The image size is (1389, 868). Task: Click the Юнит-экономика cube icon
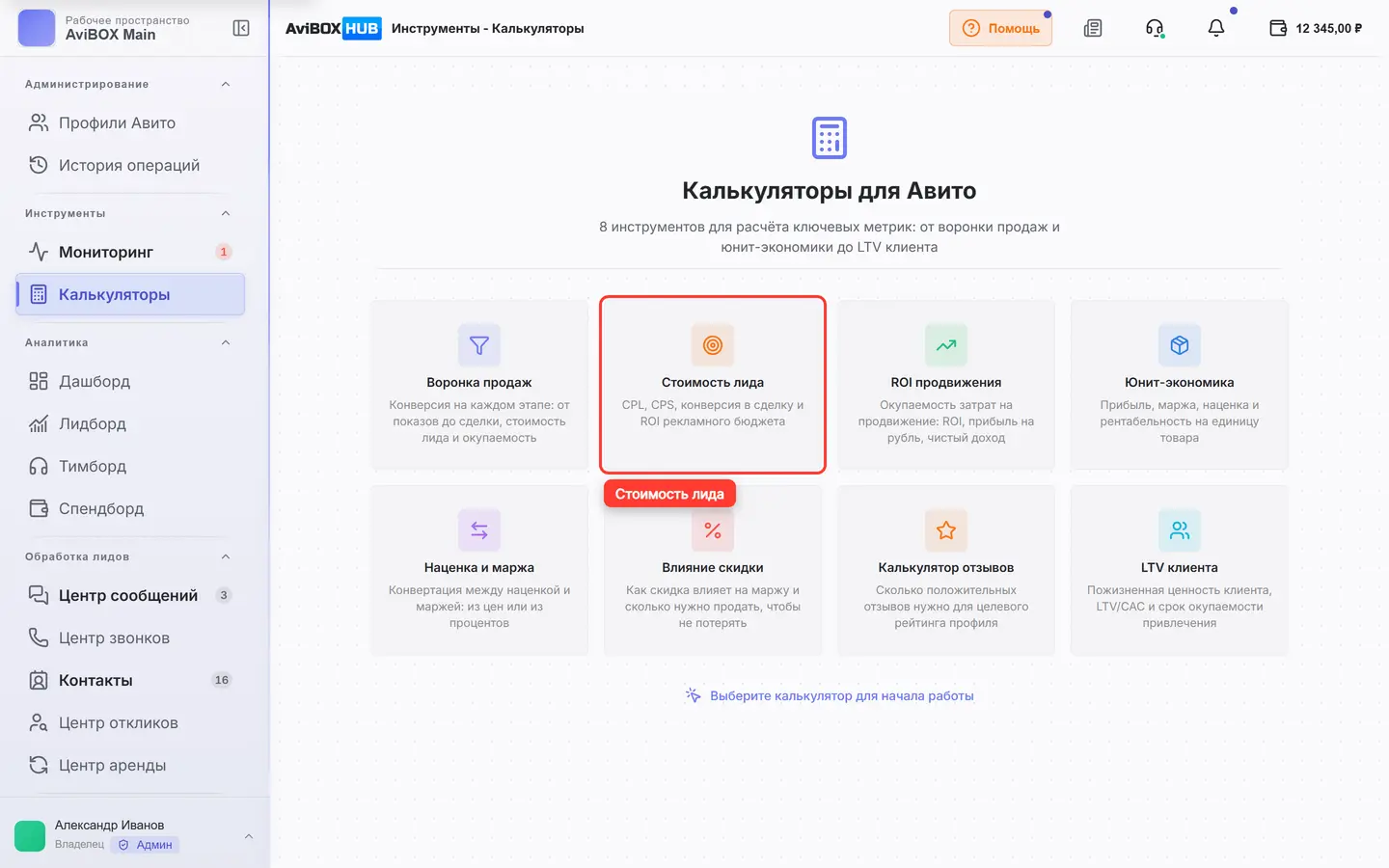(1180, 345)
